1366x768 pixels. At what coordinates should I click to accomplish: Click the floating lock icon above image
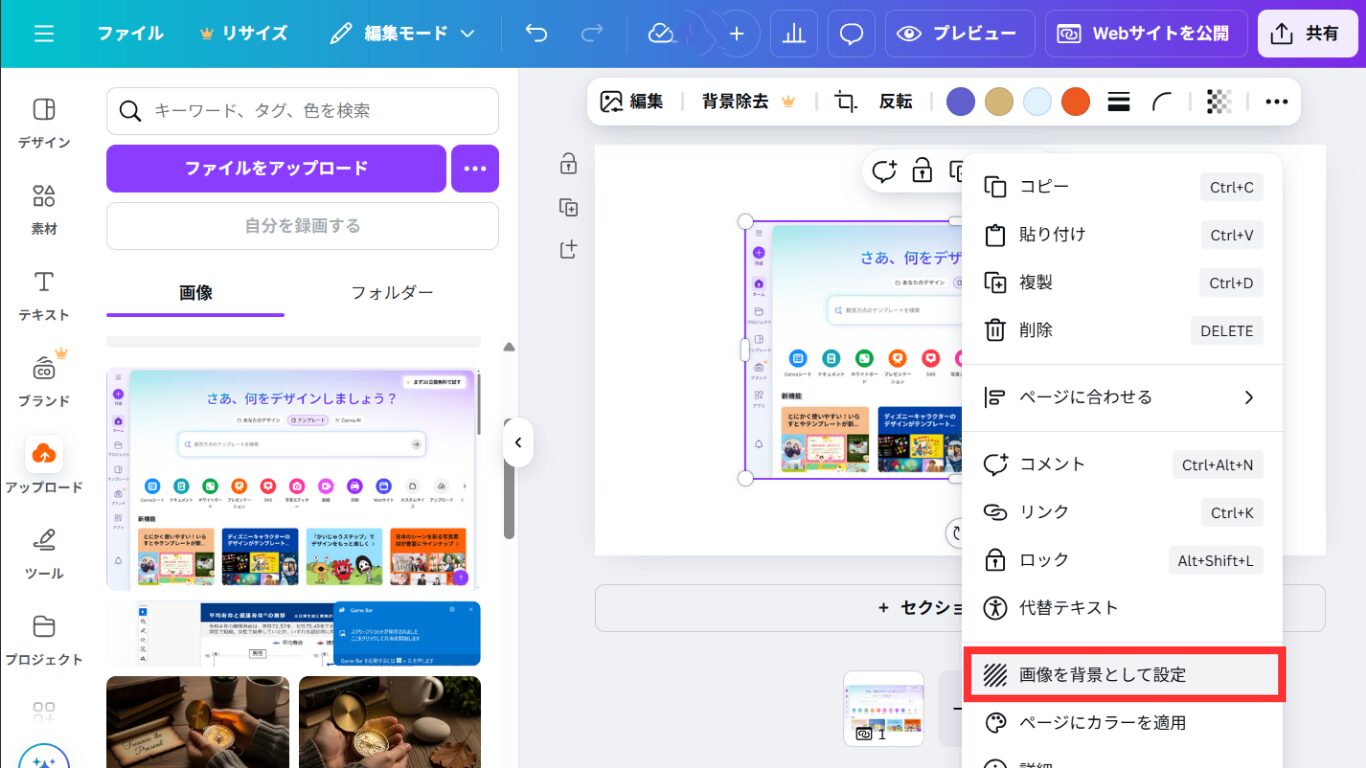coord(922,171)
